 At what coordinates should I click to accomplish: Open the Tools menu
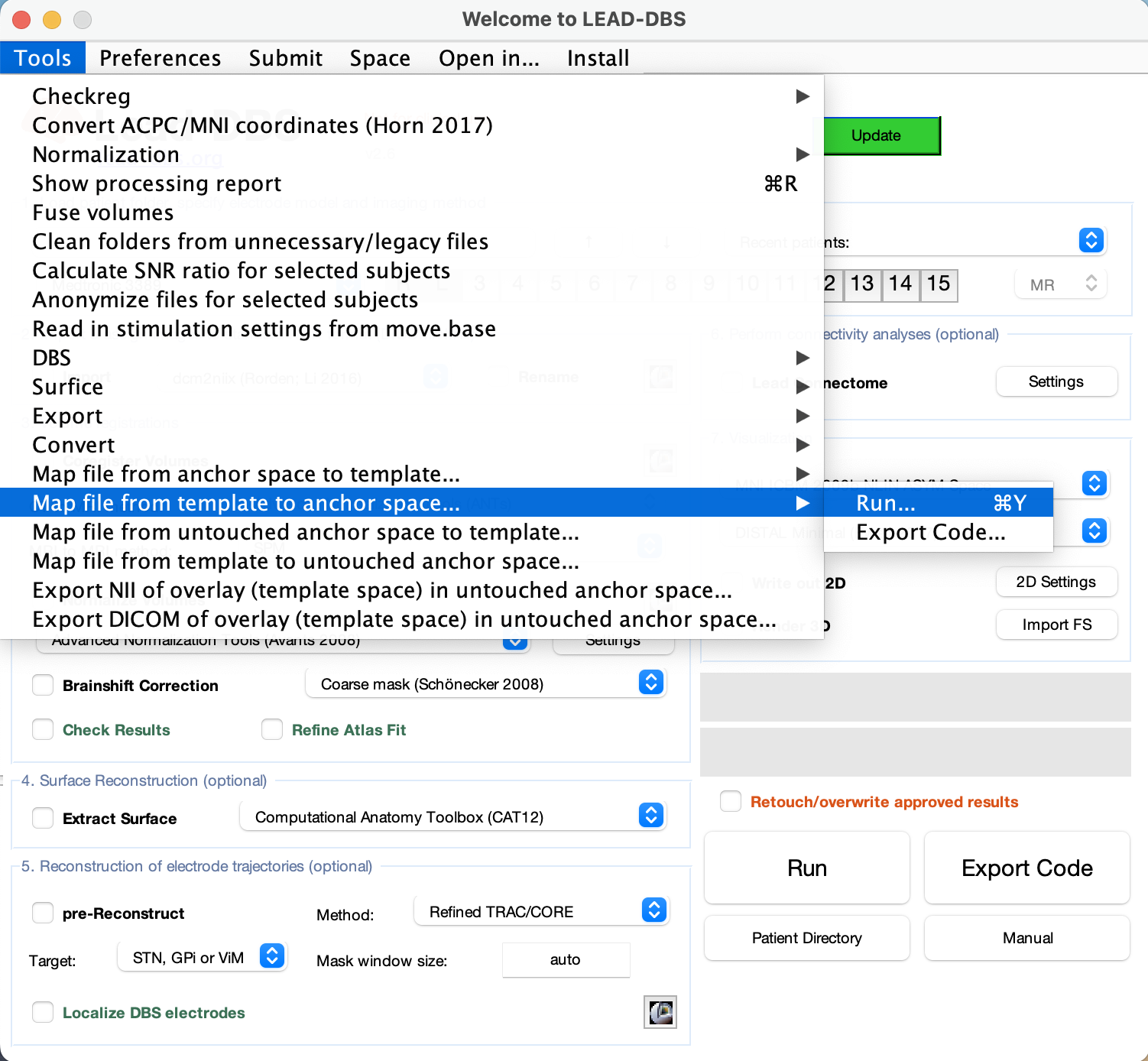click(43, 58)
